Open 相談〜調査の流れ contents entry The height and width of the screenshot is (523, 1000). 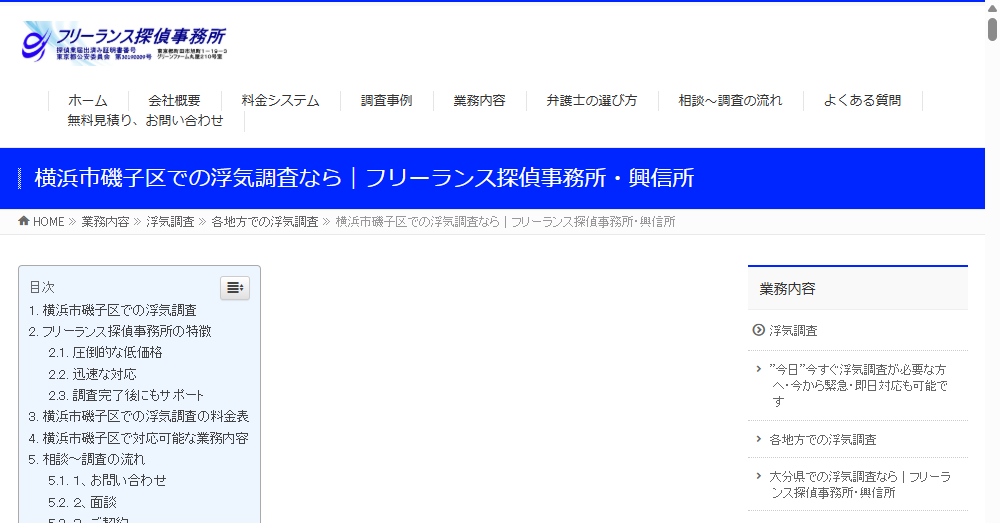point(93,459)
